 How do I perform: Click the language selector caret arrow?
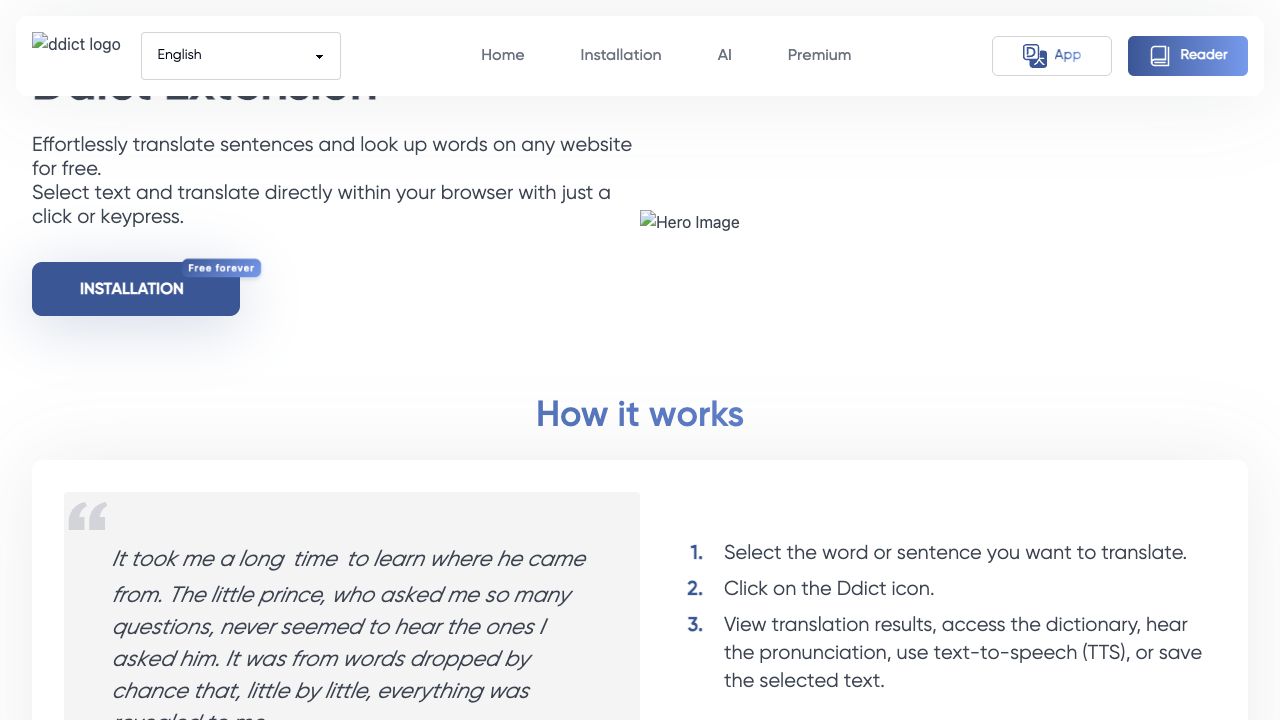(x=319, y=57)
